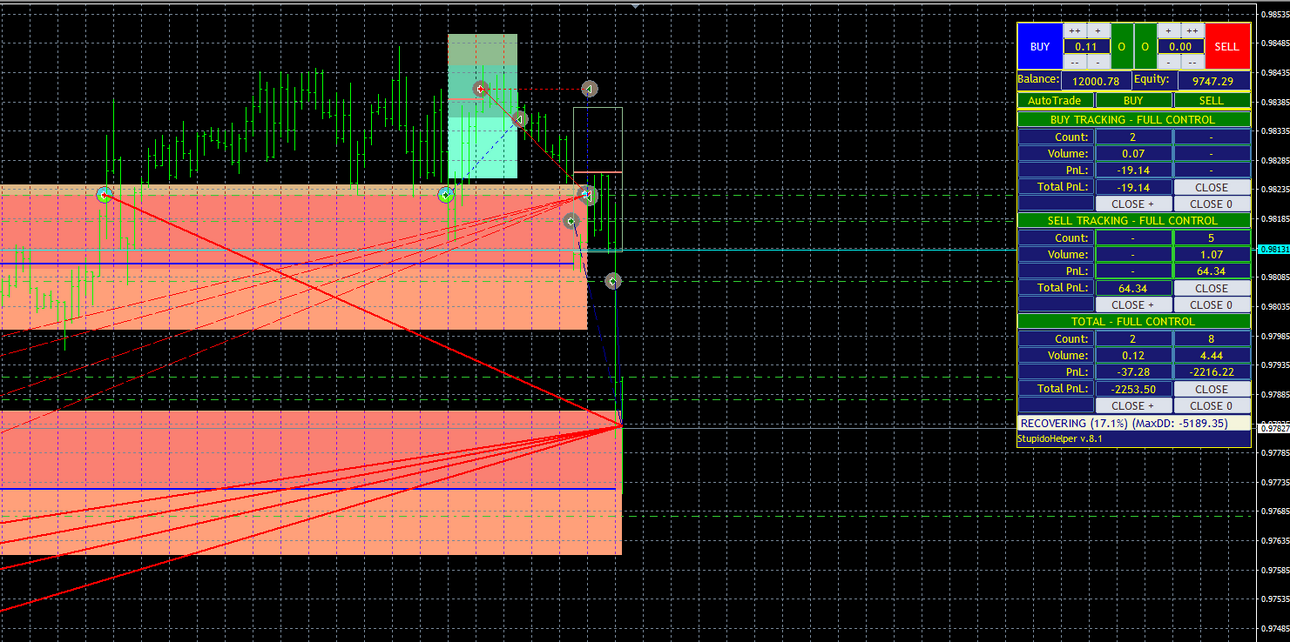Click Sell Tracking count value 5
This screenshot has width=1290, height=642.
coord(1212,238)
